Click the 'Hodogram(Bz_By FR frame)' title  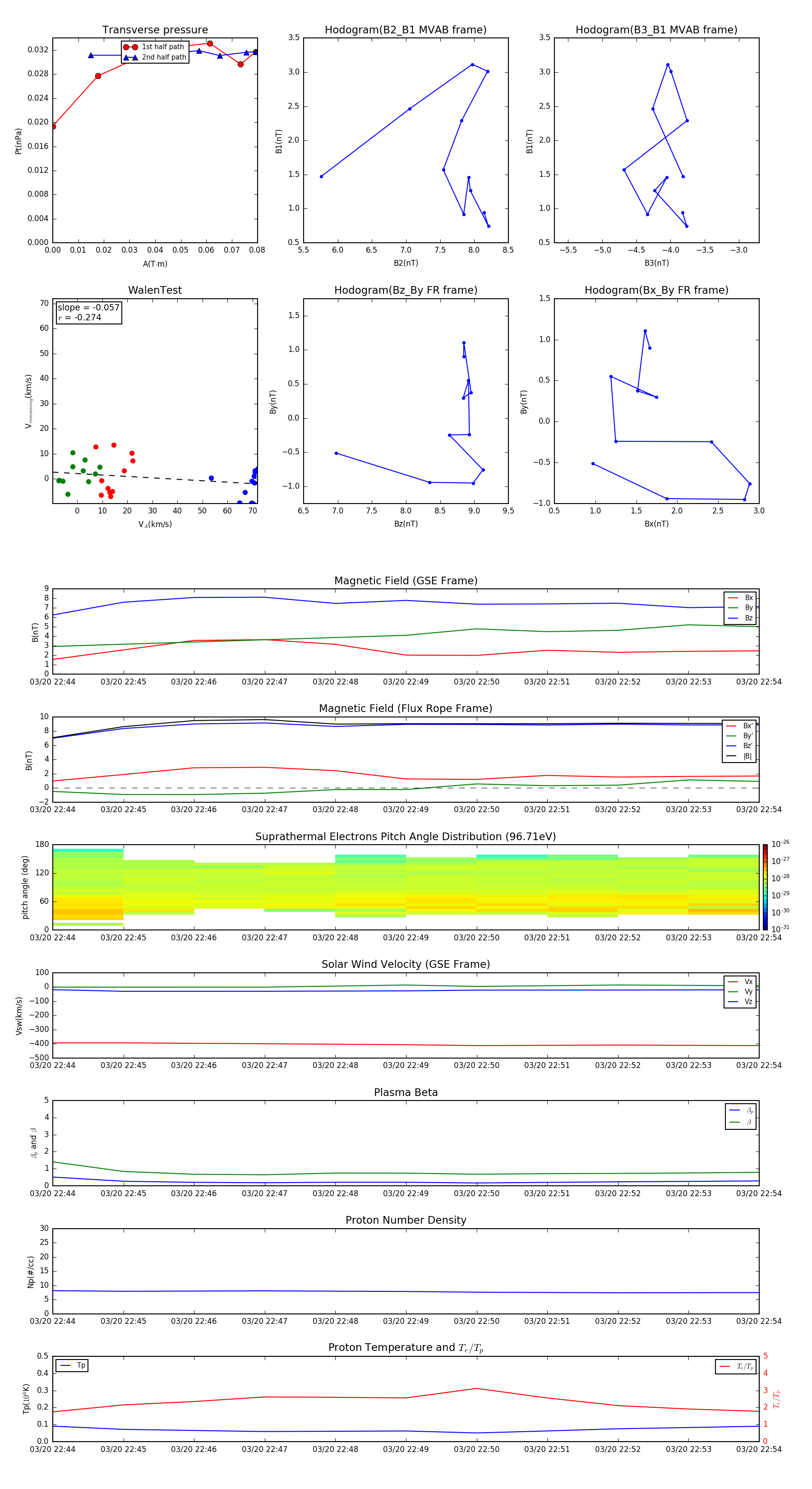coord(406,290)
